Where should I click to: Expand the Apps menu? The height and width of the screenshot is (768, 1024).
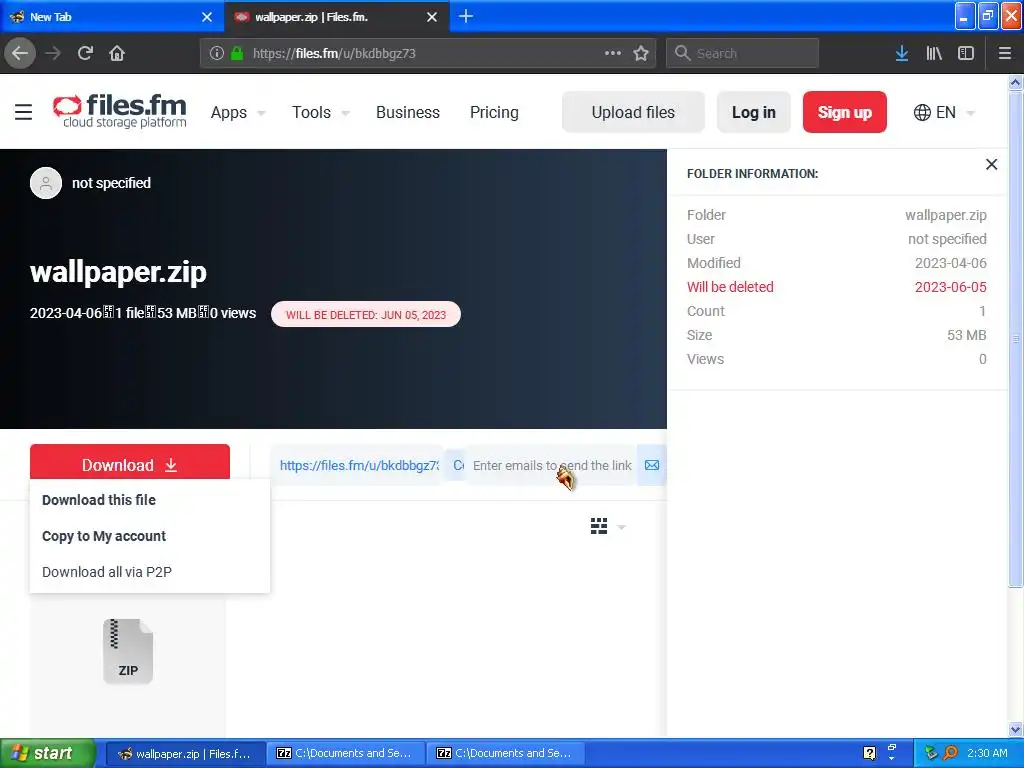pos(238,112)
